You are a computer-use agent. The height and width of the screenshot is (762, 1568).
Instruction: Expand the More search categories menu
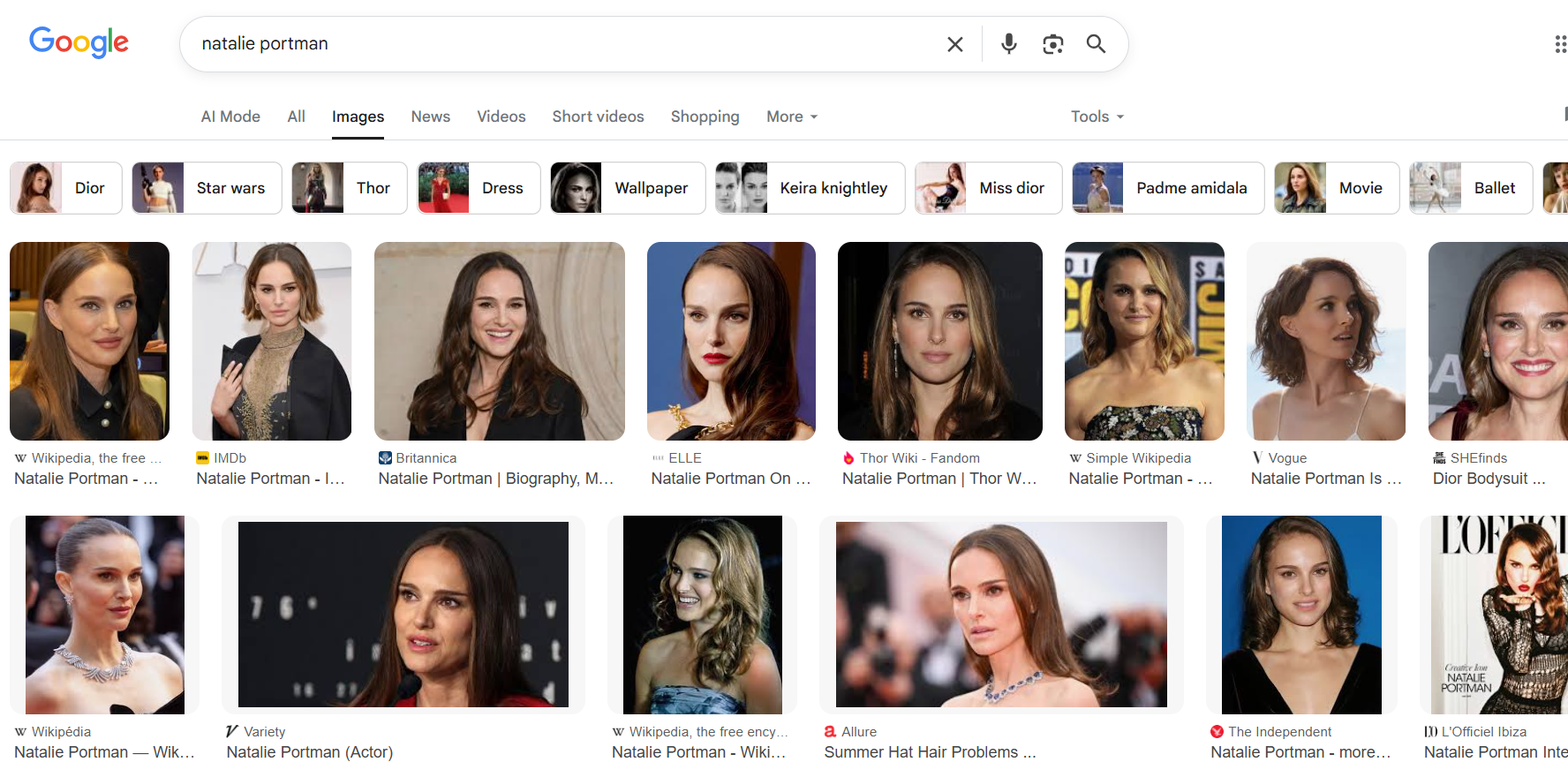pos(792,117)
